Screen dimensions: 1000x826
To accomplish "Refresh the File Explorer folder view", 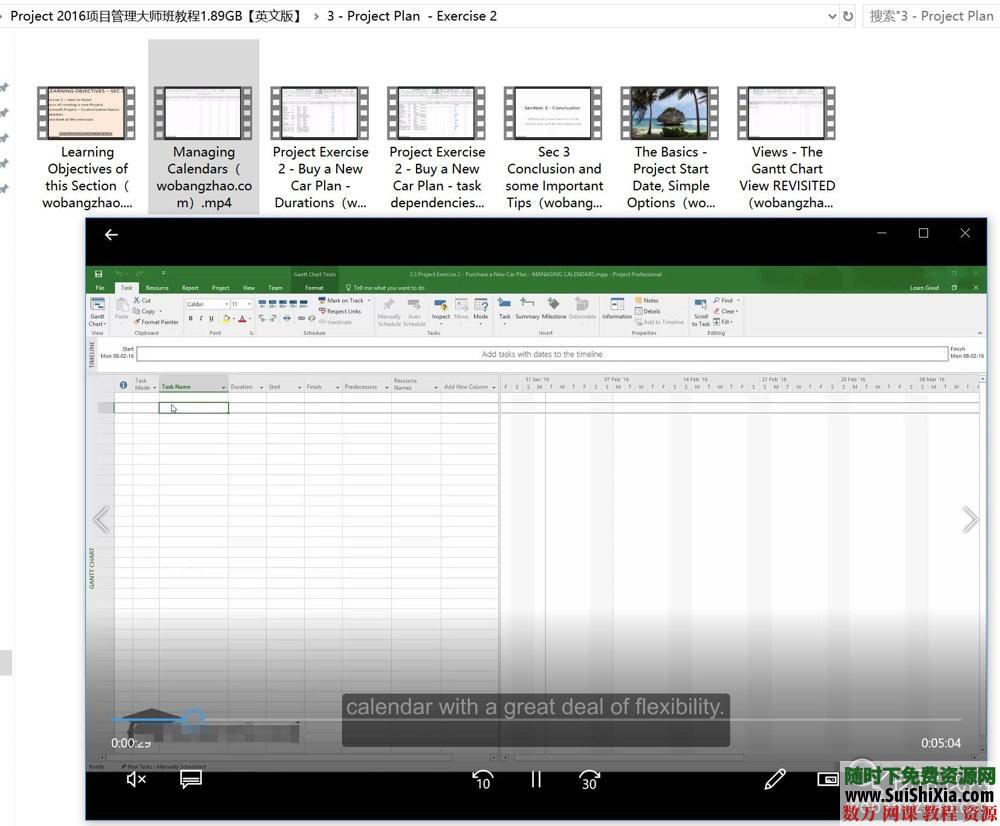I will [848, 16].
